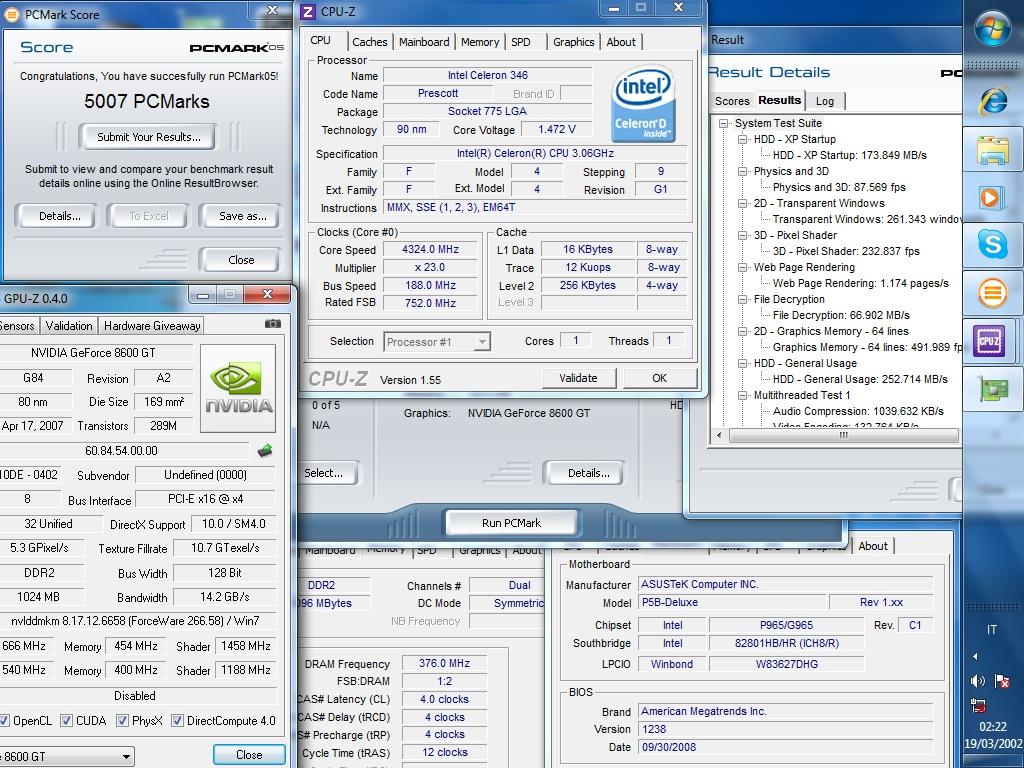Open Internet Explorer from the taskbar

(x=993, y=101)
